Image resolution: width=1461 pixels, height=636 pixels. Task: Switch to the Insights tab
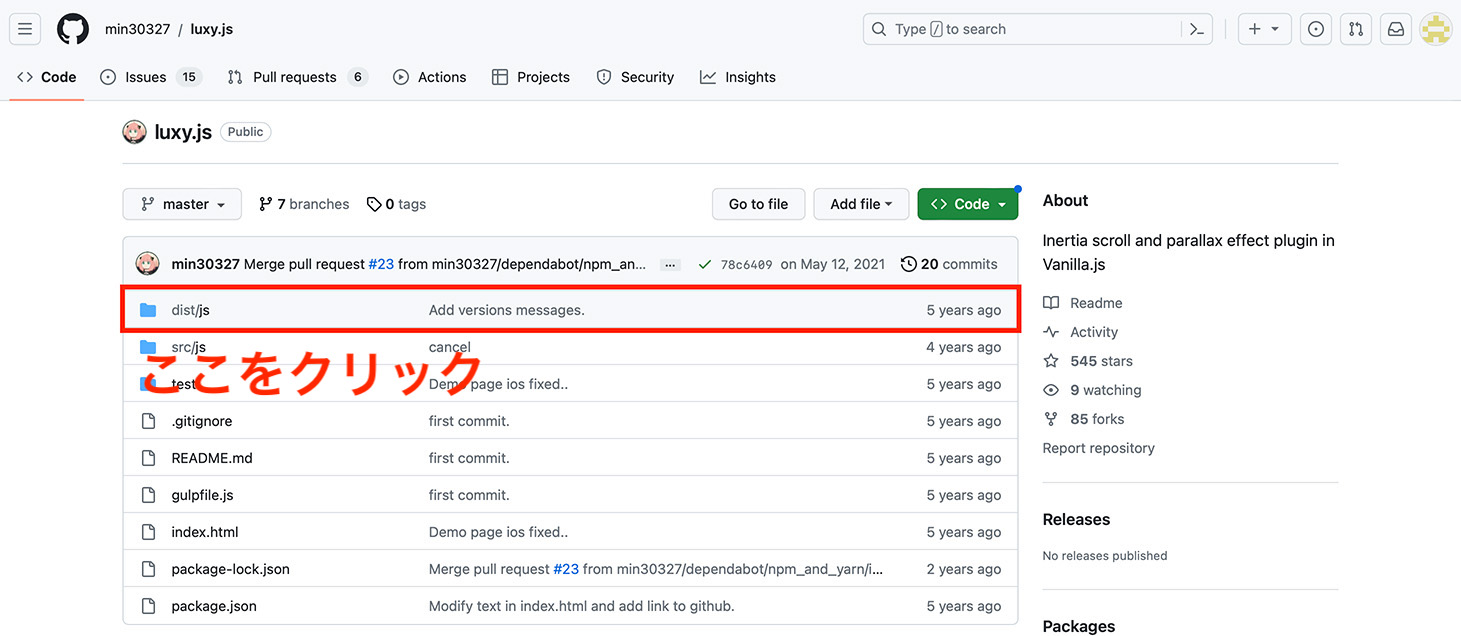[738, 77]
